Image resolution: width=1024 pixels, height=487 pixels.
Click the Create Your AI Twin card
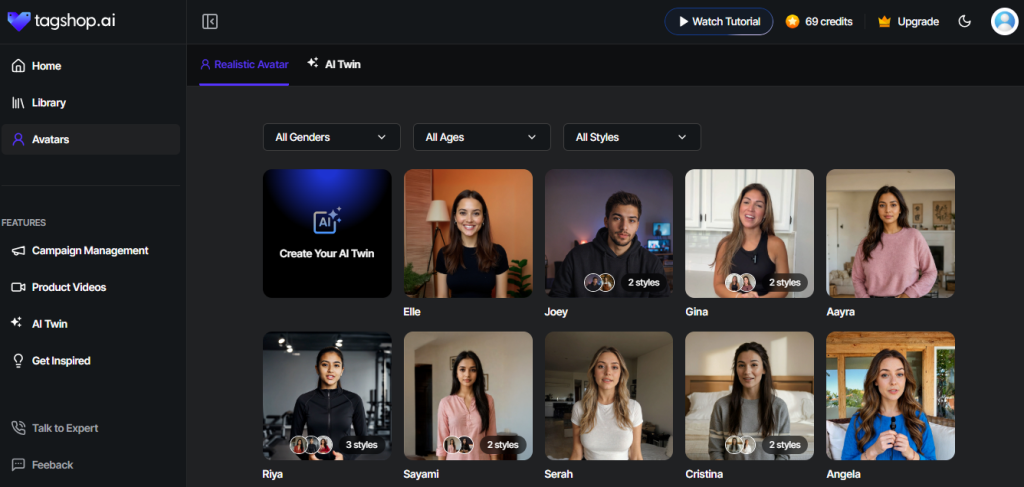(327, 233)
